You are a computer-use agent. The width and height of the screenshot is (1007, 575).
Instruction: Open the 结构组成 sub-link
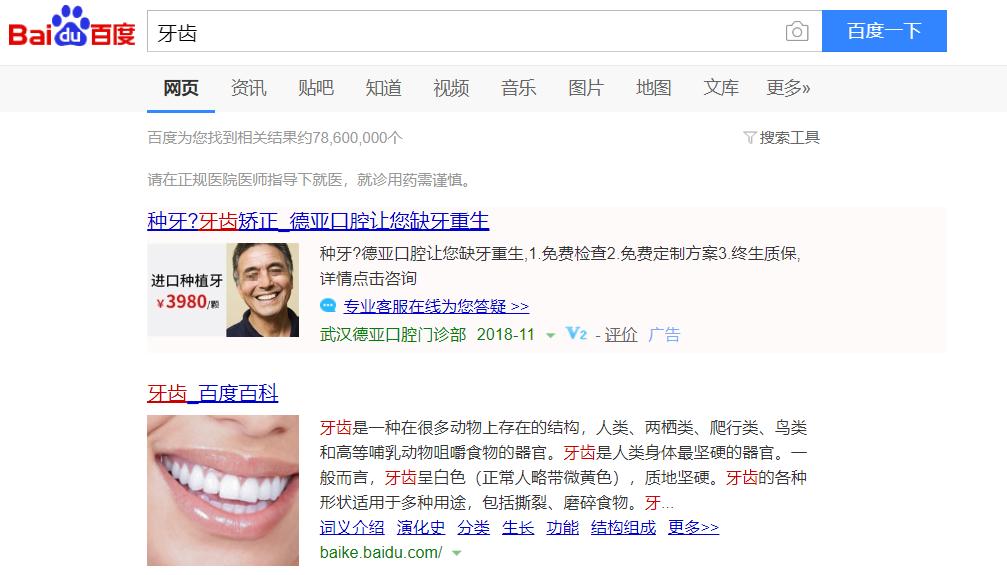pyautogui.click(x=623, y=527)
